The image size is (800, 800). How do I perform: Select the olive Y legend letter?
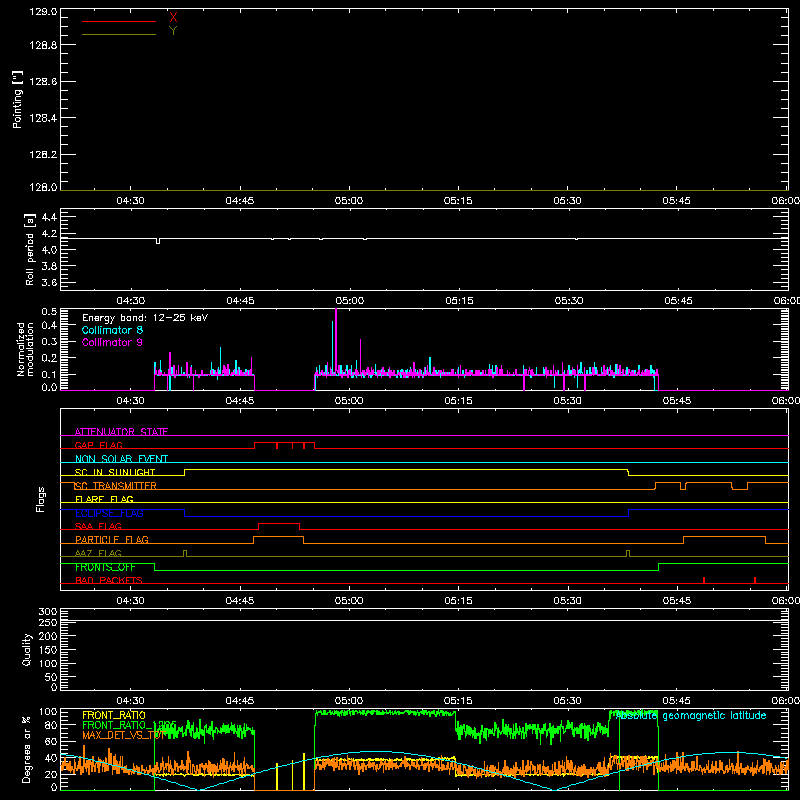(173, 31)
